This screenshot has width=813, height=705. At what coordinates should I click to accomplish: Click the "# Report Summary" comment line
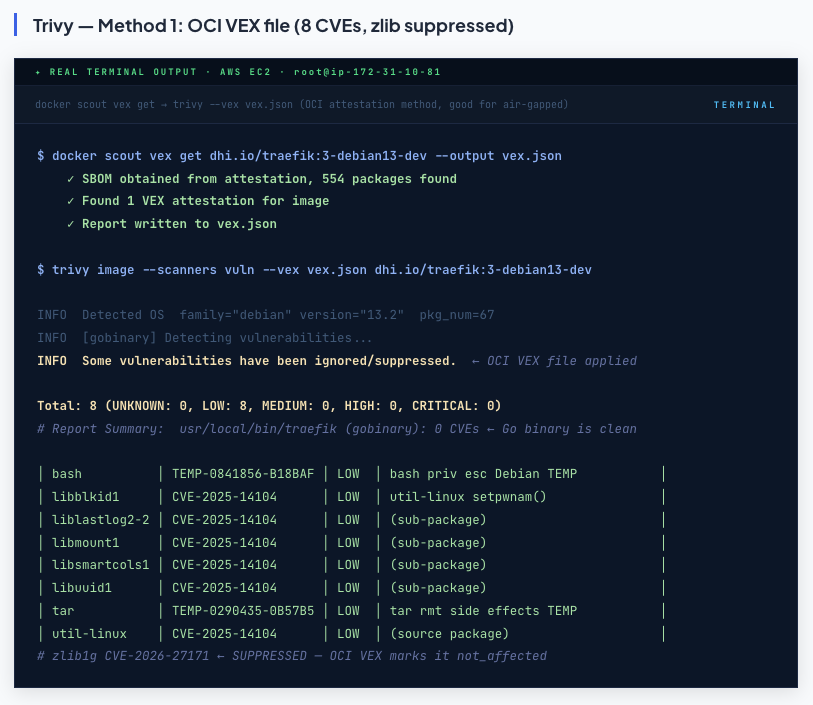(337, 429)
